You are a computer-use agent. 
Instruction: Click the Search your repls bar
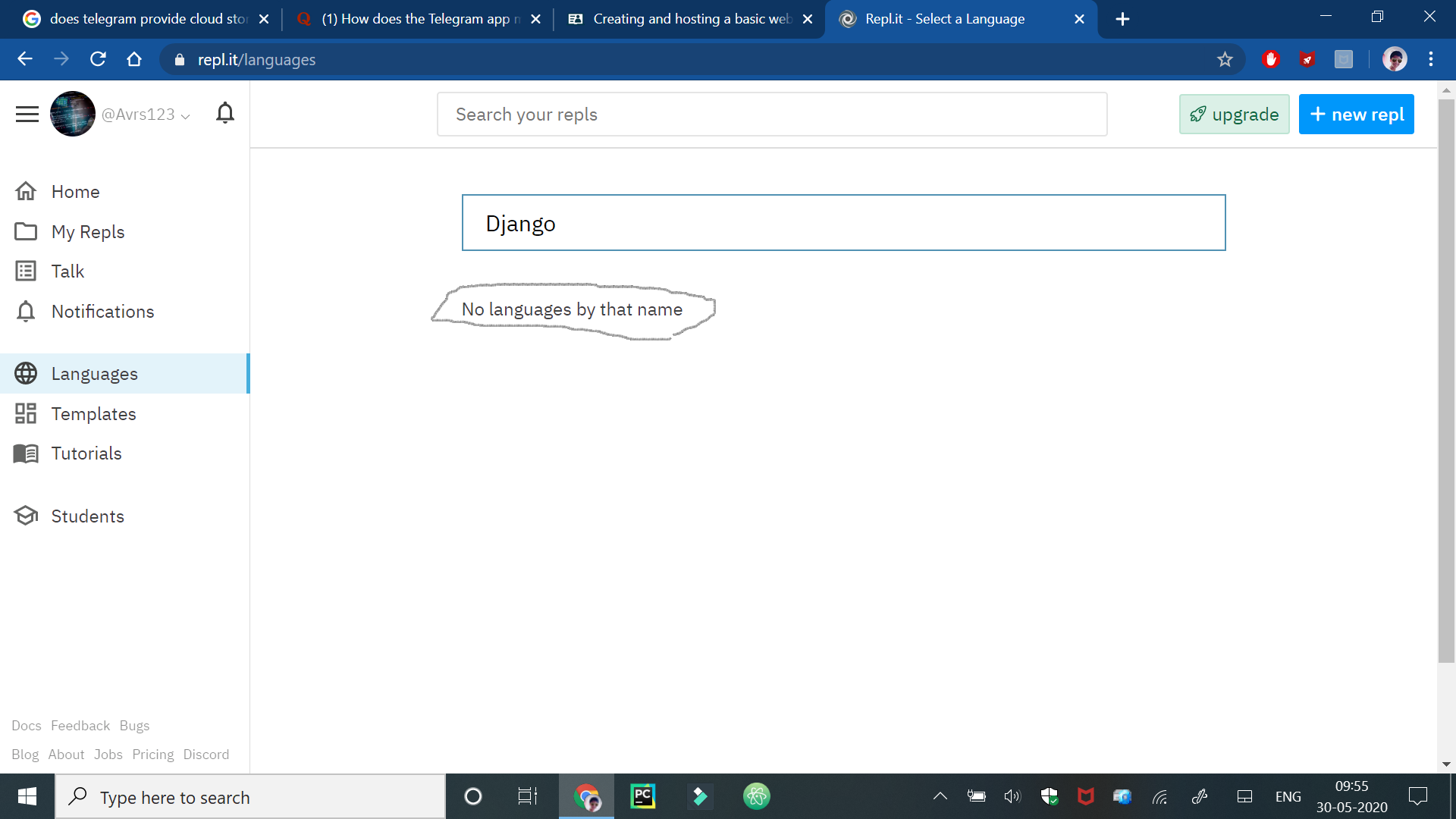point(771,114)
